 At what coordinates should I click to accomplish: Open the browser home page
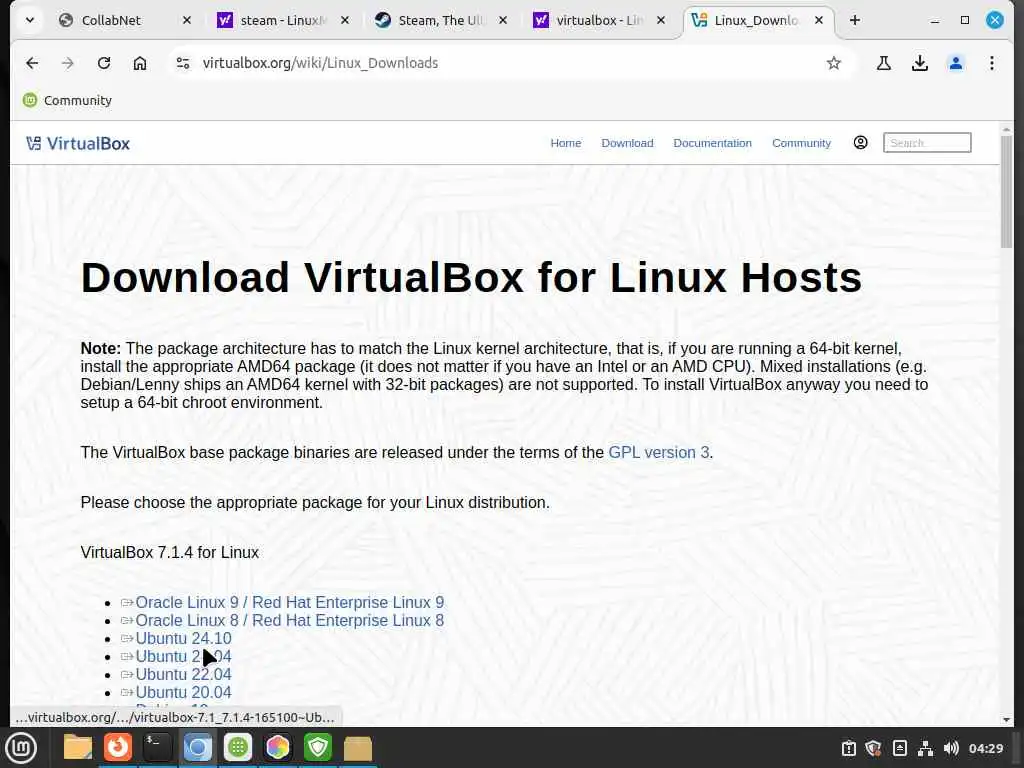pos(140,63)
